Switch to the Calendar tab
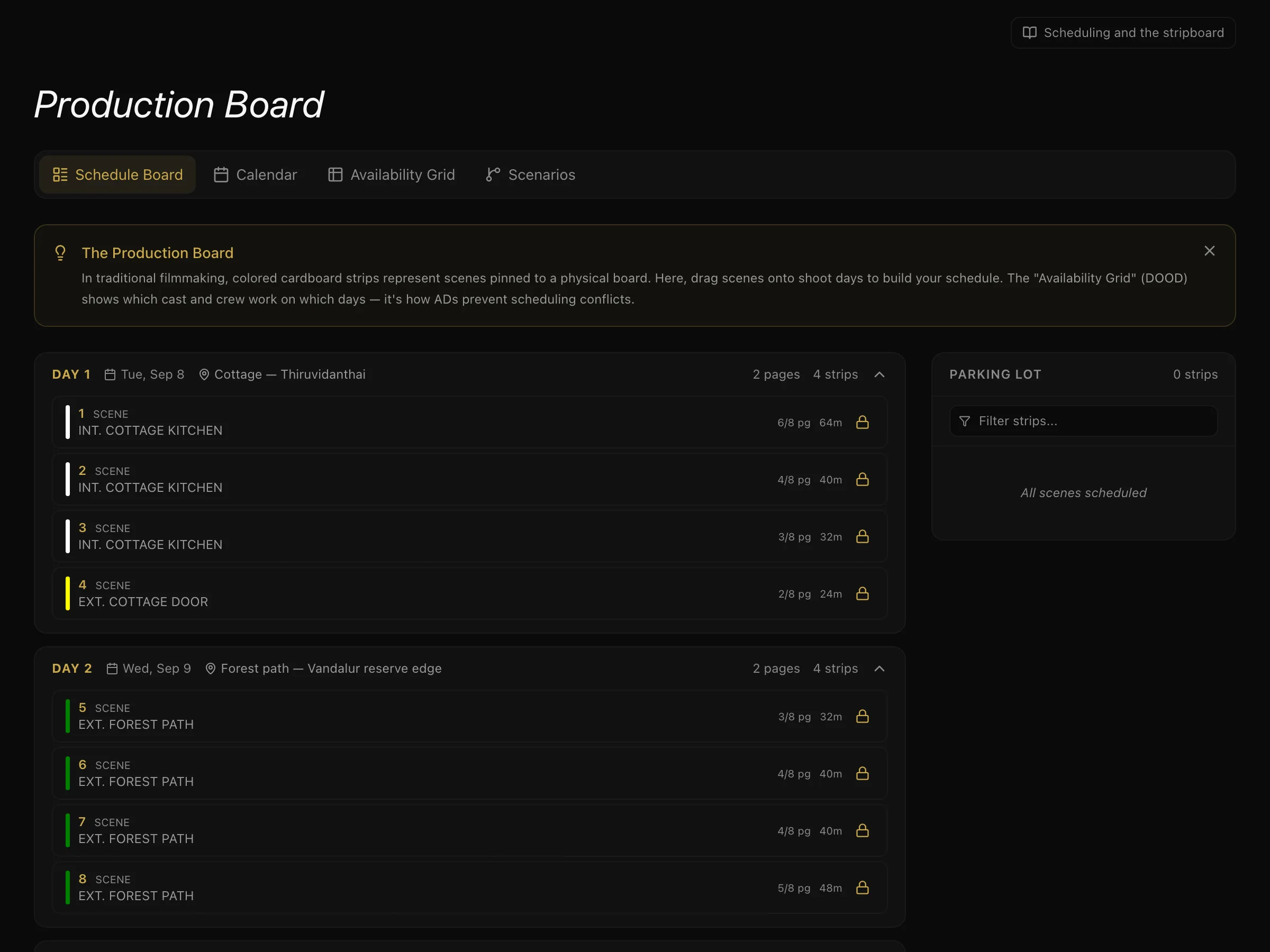 pyautogui.click(x=256, y=175)
